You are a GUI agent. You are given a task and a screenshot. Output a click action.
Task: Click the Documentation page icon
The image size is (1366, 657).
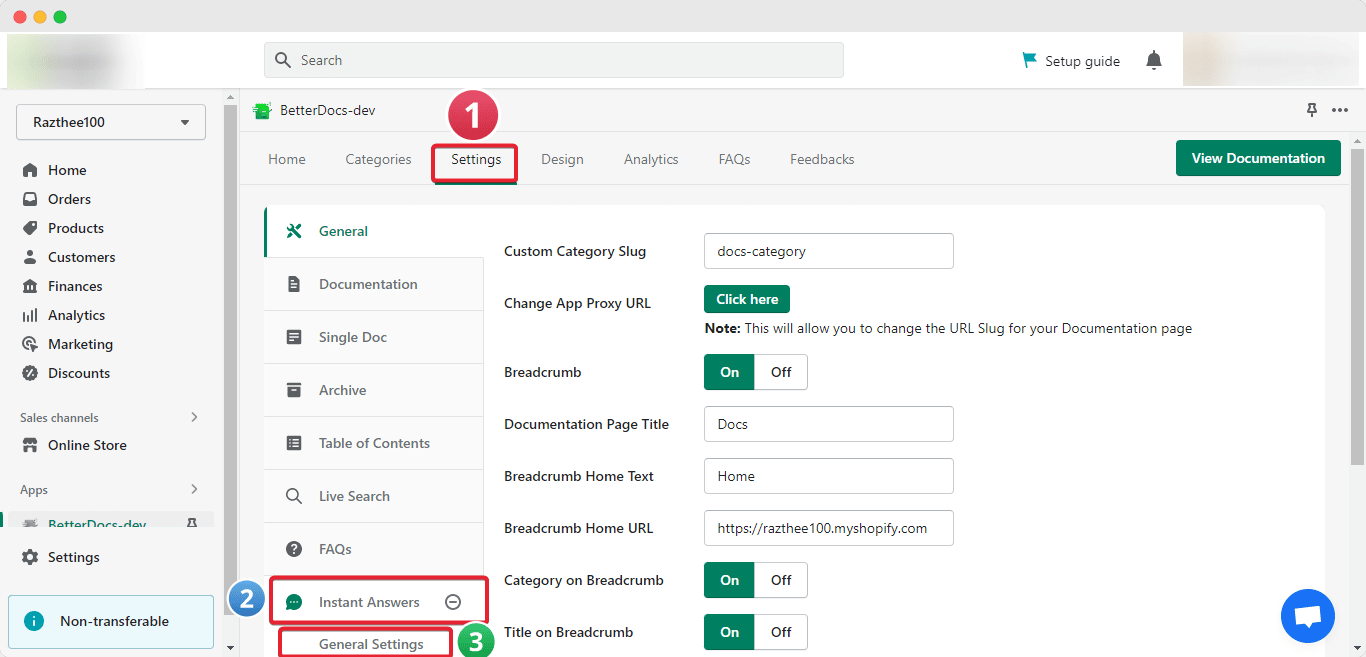coord(294,284)
